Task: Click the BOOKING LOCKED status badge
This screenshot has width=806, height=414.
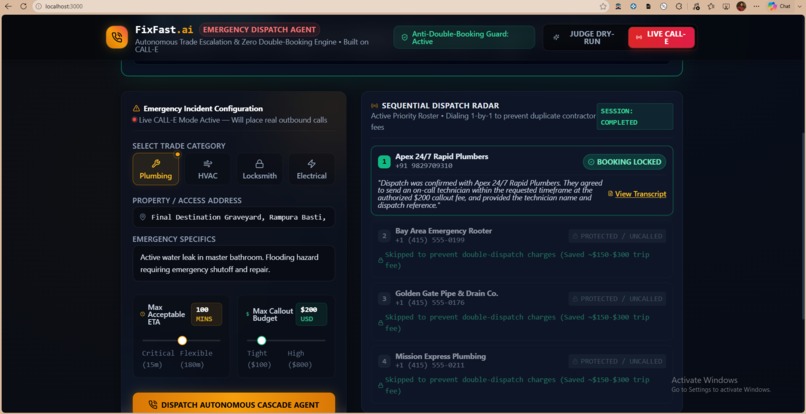Action: [625, 162]
